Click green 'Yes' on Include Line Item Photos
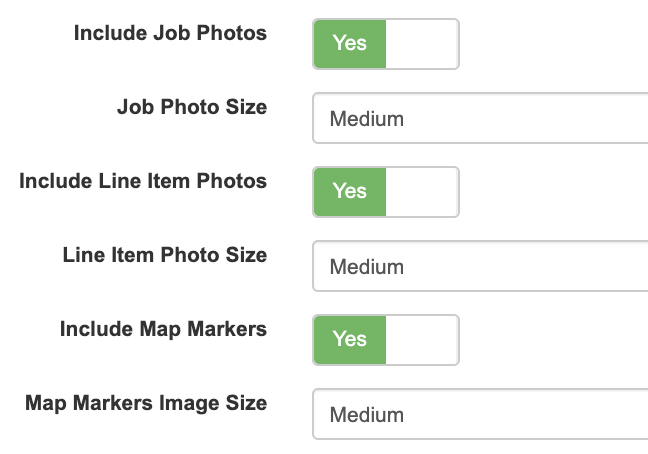Viewport: 648px width, 454px height. (350, 192)
